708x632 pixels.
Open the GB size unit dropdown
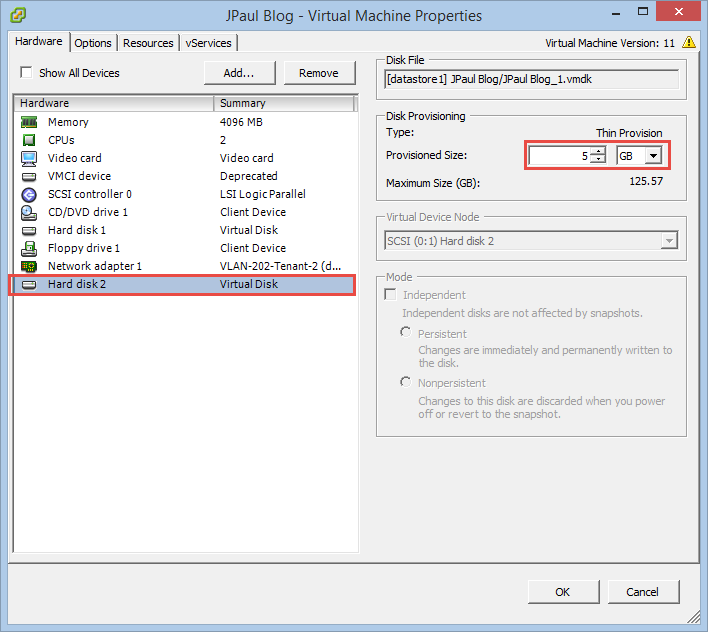pyautogui.click(x=653, y=156)
